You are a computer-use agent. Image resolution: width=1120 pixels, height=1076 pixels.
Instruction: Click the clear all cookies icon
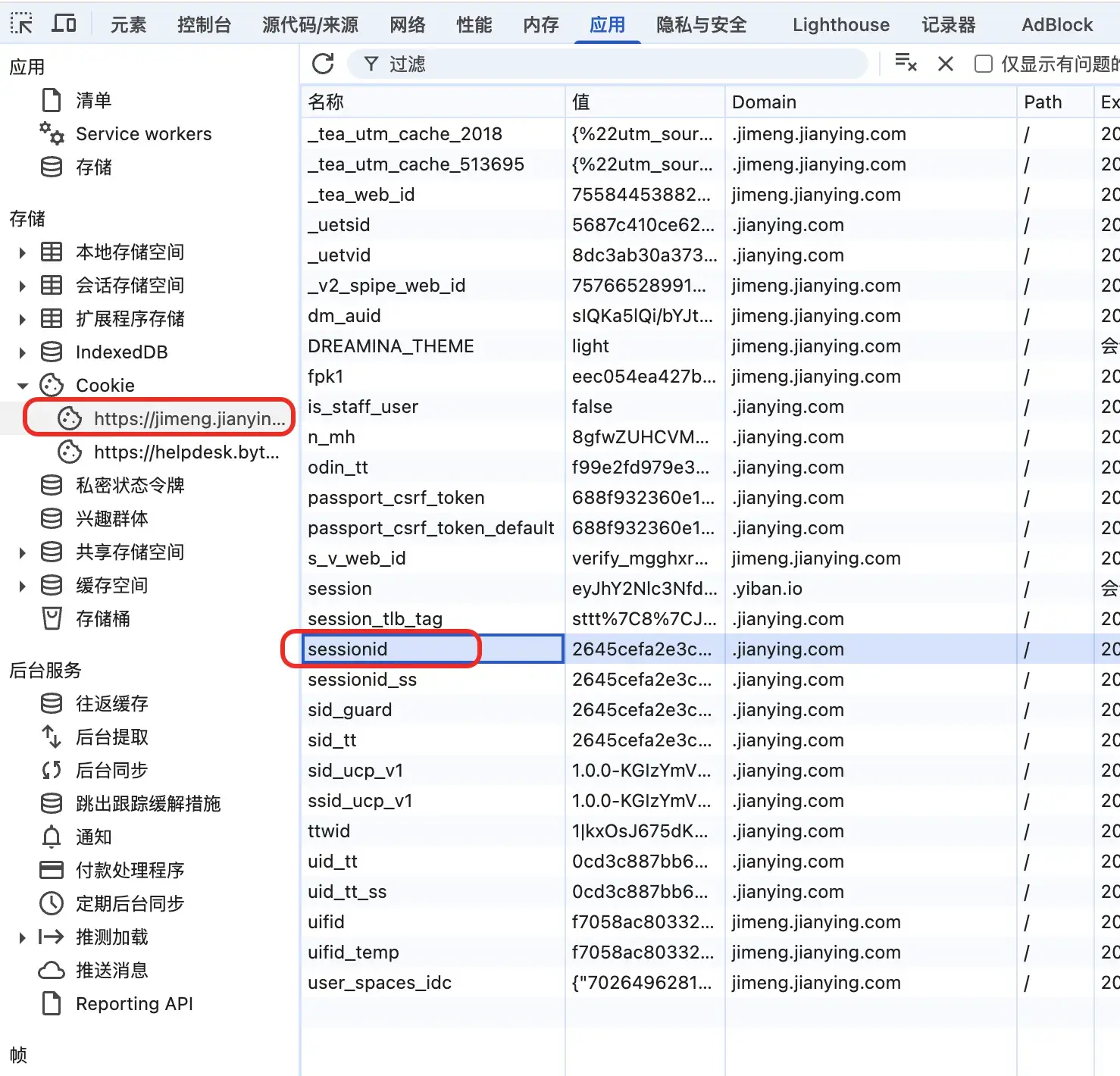[906, 64]
